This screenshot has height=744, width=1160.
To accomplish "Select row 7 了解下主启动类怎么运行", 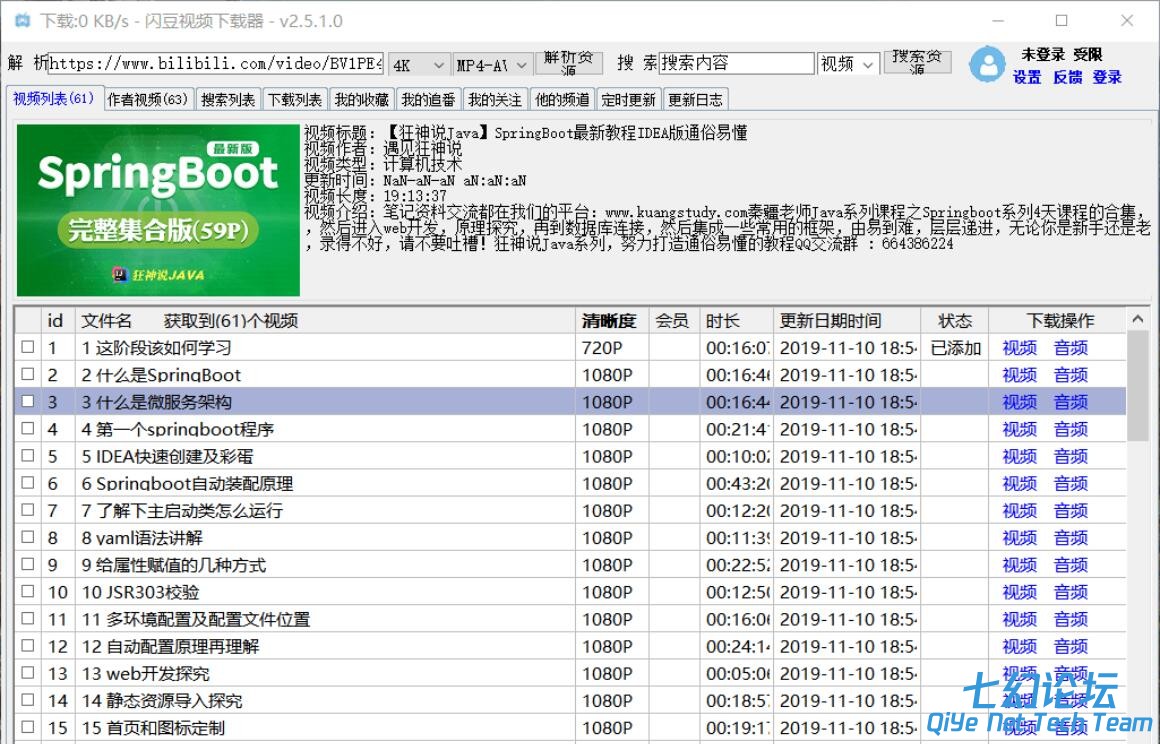I will (570, 510).
